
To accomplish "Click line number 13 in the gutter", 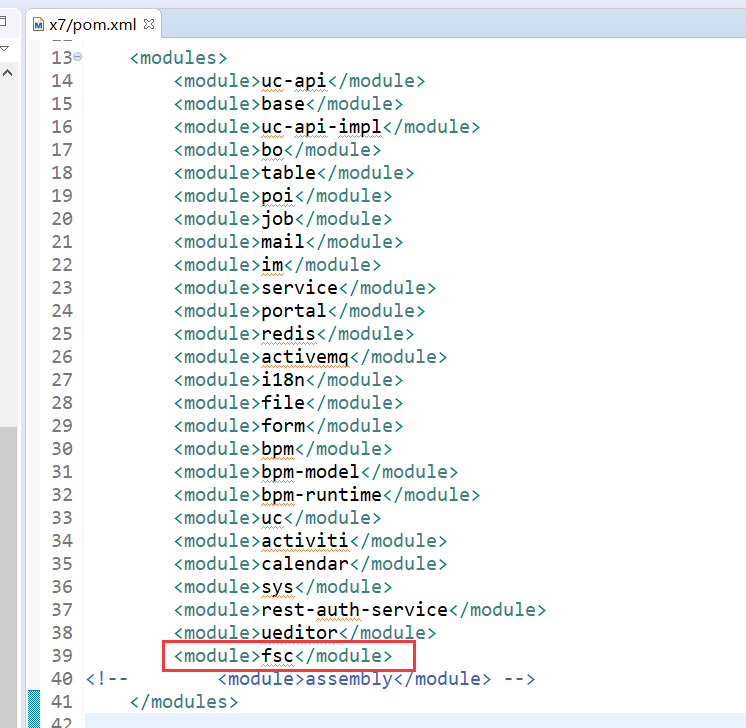I will 62,58.
